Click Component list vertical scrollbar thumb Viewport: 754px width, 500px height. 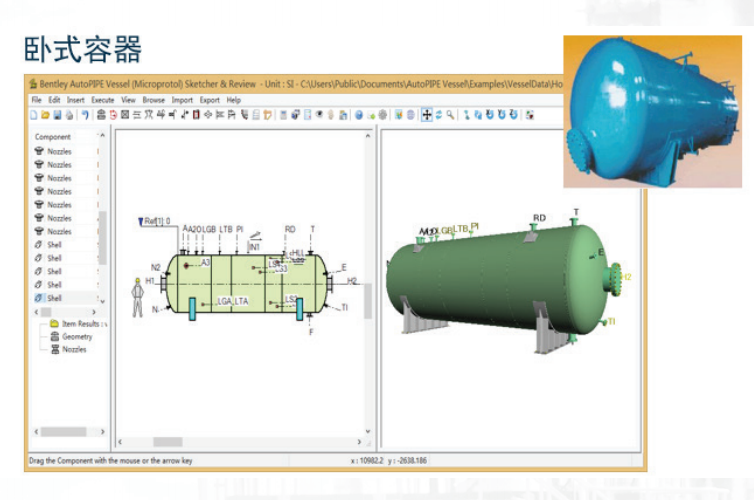[x=102, y=238]
